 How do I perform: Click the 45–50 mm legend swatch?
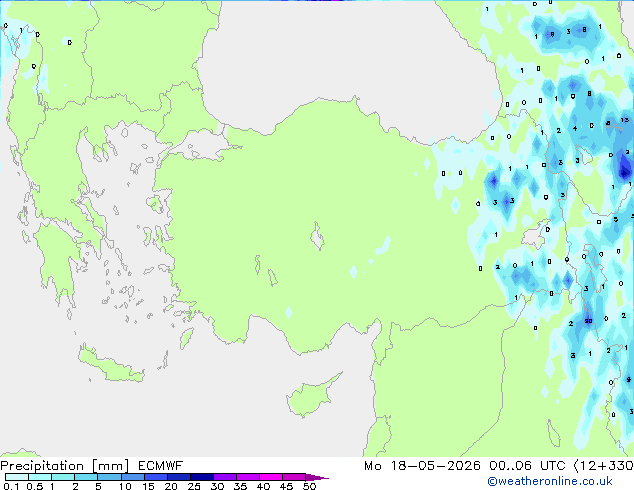[294, 477]
